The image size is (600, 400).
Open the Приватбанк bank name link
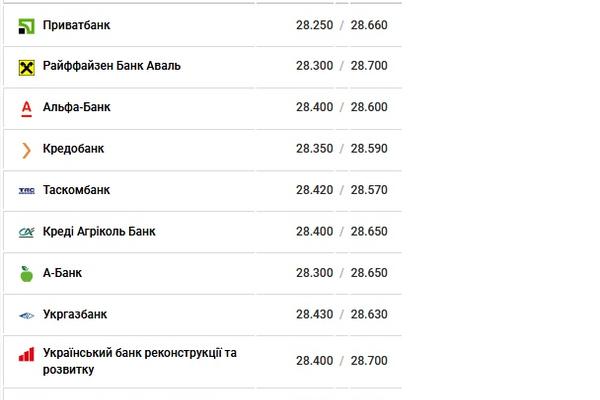click(76, 25)
